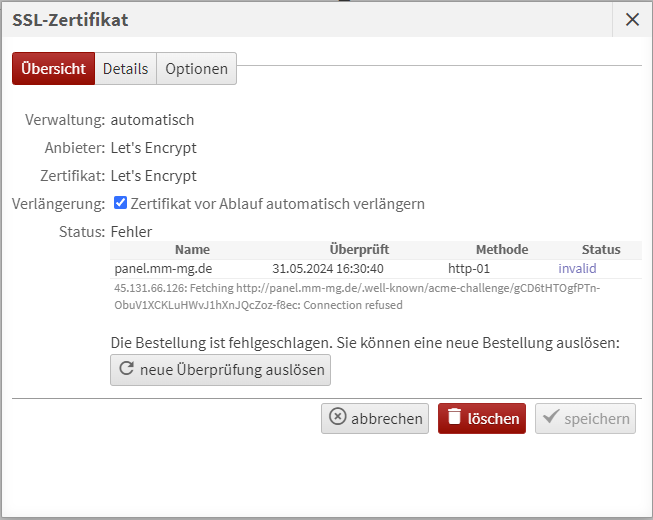Close the SSL-Zertifikat dialog with the X
Screen dimensions: 653x520
click(632, 19)
